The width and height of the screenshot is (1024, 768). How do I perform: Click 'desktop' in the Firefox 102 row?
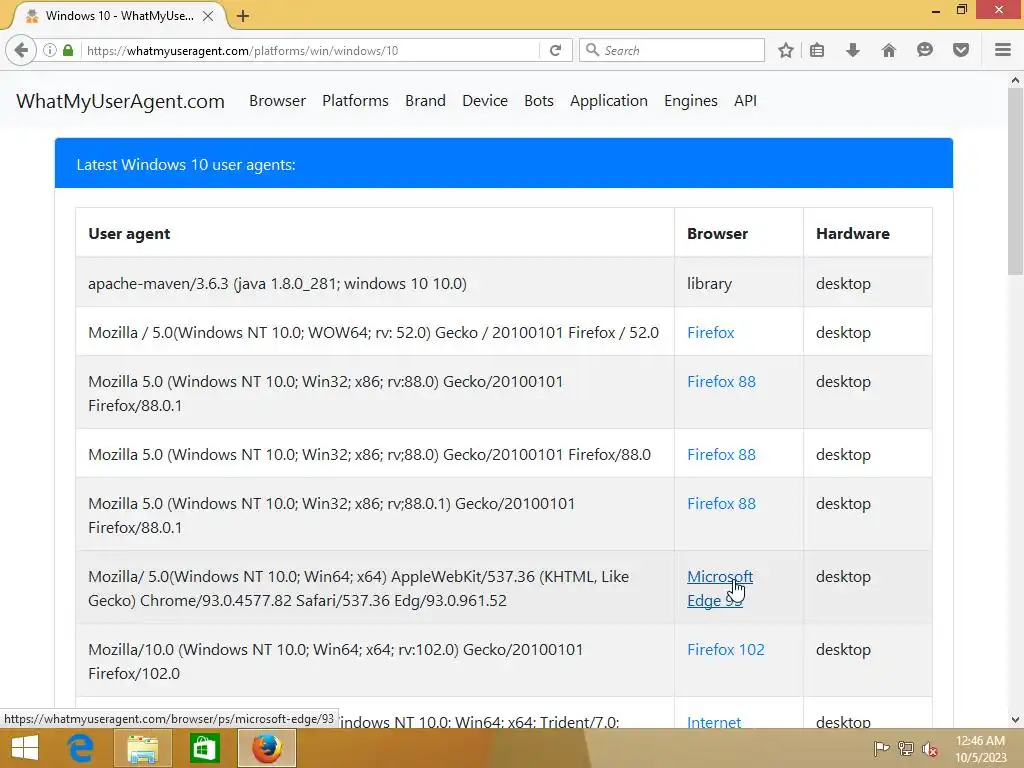coord(843,650)
